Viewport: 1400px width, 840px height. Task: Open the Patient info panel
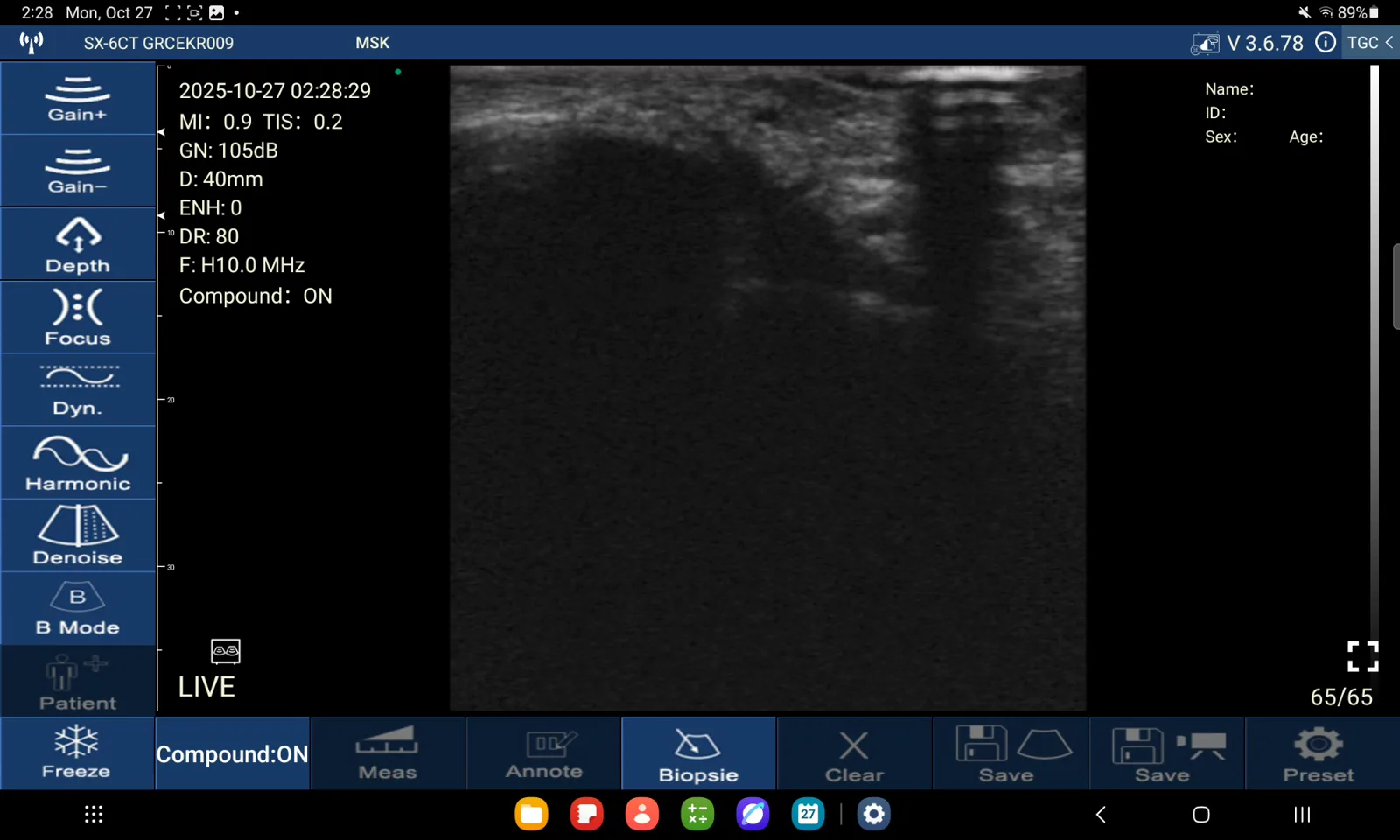point(78,682)
